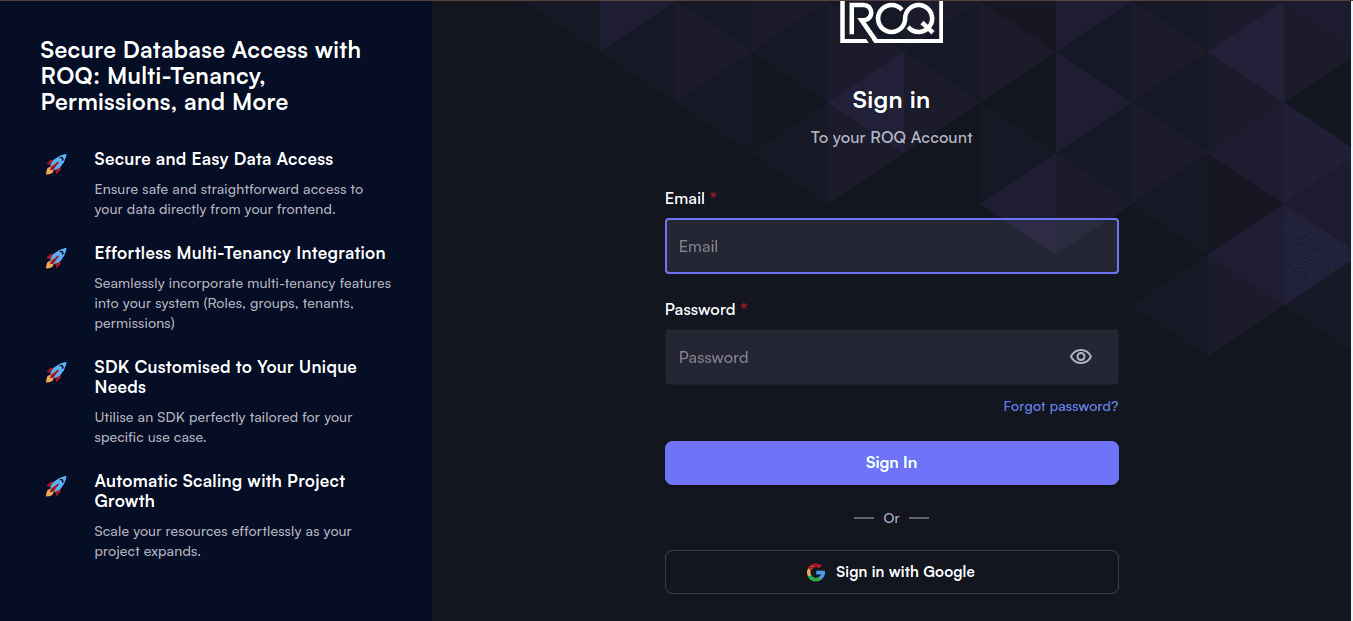Viewport: 1353px width, 621px height.
Task: Toggle password visibility with the eye icon
Action: [1080, 357]
